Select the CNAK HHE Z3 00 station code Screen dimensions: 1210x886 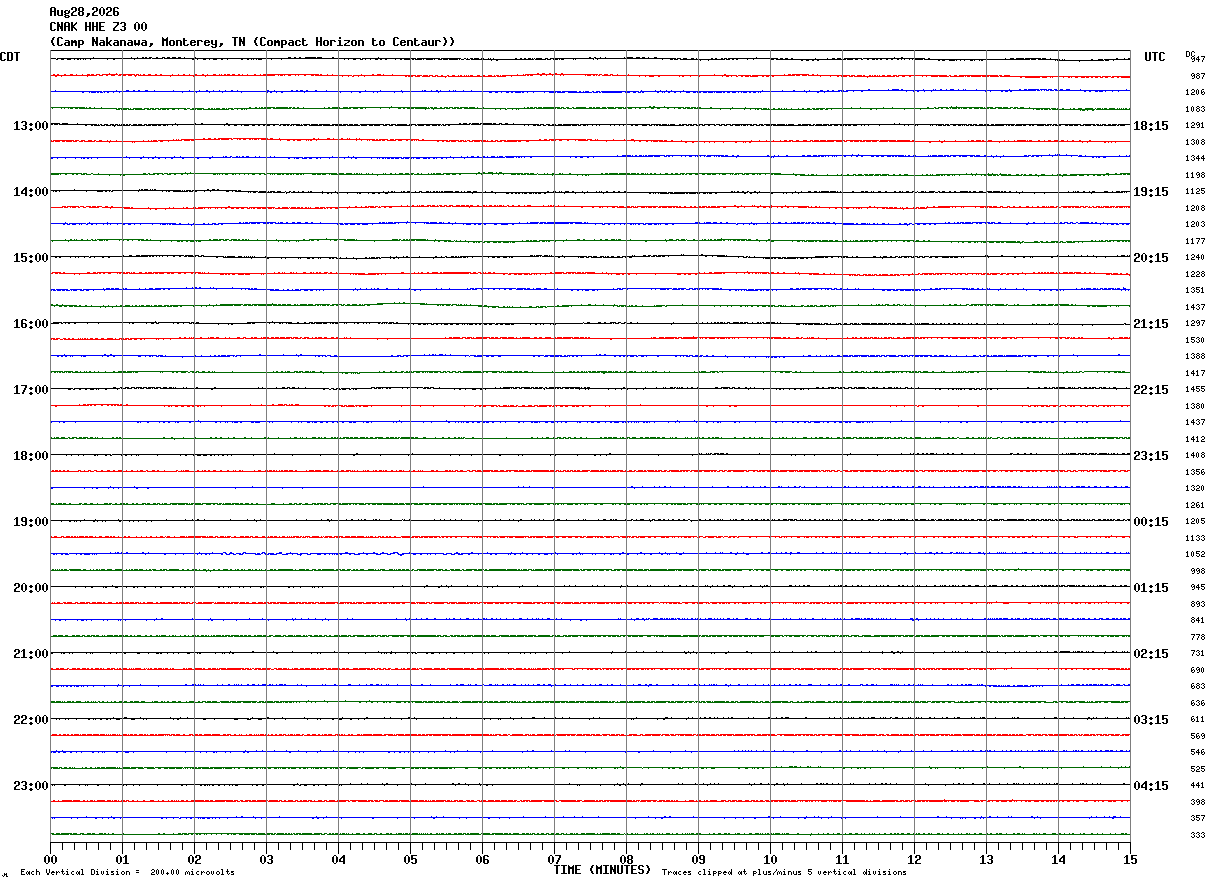pos(98,27)
